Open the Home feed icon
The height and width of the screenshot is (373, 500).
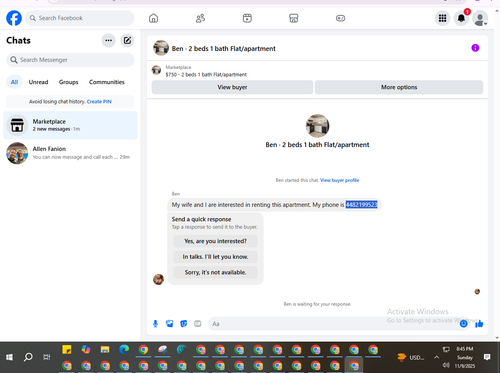[x=153, y=18]
